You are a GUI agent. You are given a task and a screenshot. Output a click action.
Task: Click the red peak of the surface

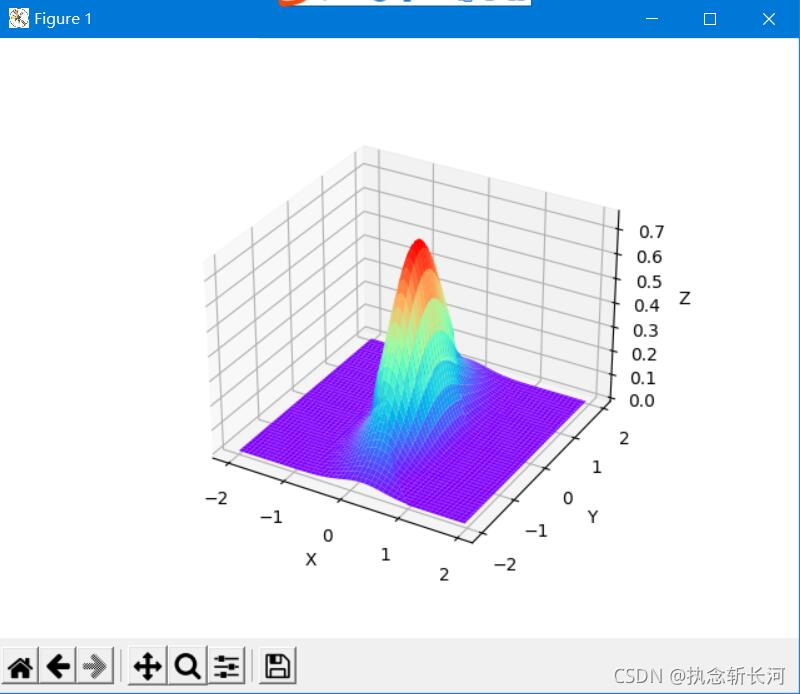point(419,248)
